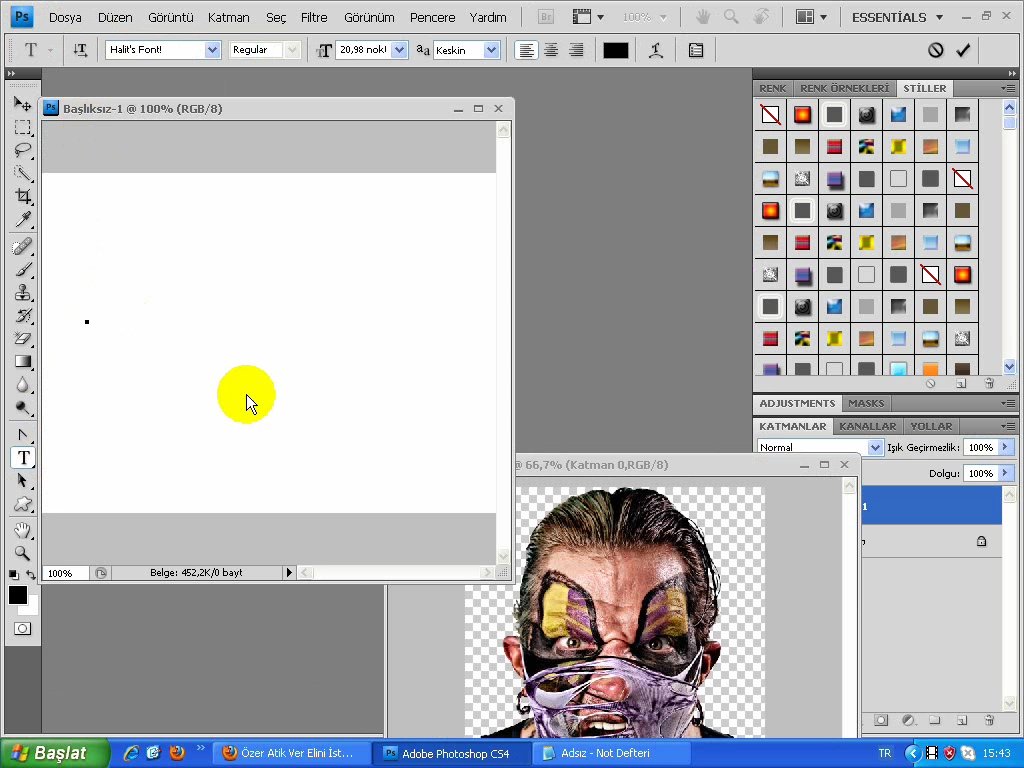Switch to the KANALLAR tab
1024x768 pixels.
[867, 426]
